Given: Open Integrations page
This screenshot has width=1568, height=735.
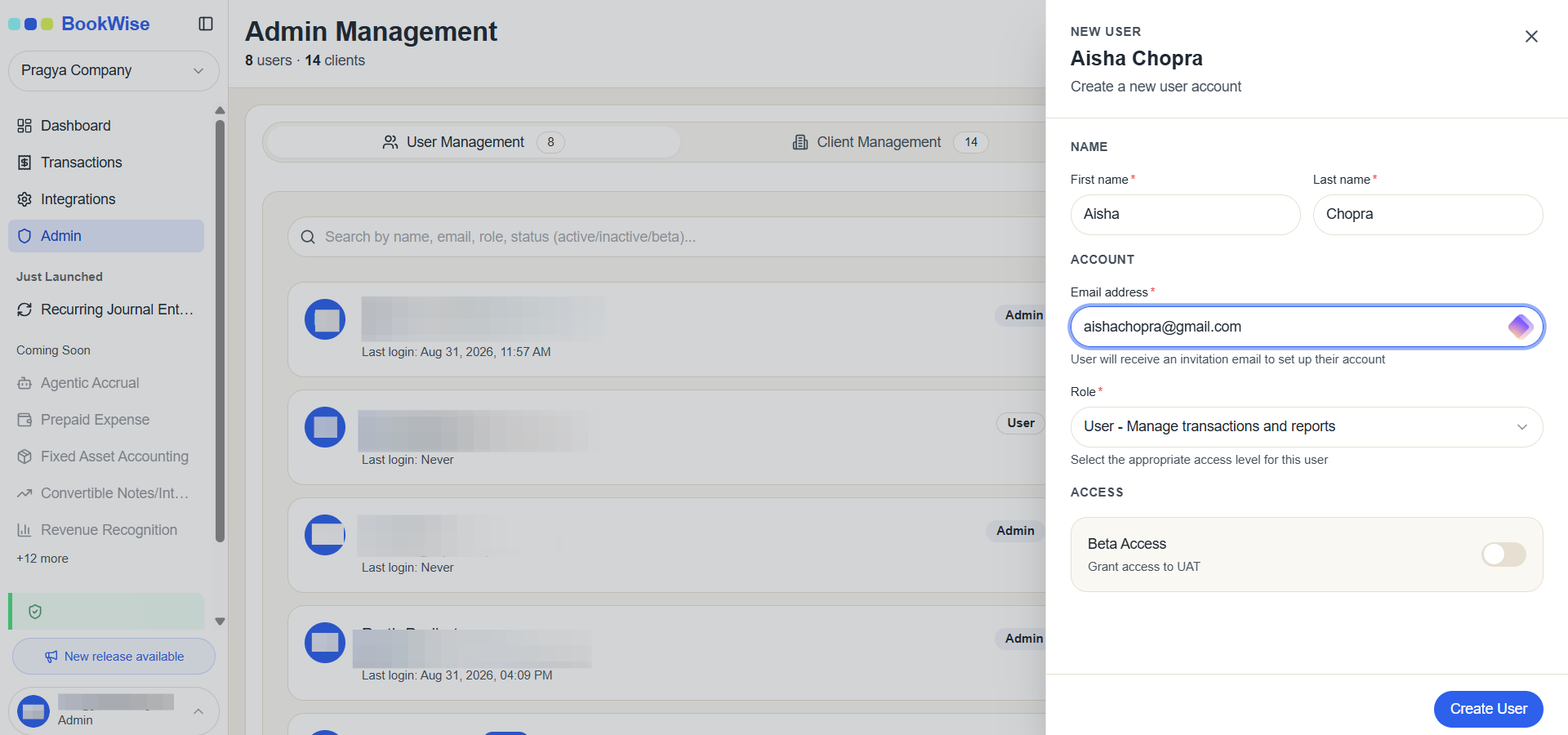Looking at the screenshot, I should coord(106,199).
